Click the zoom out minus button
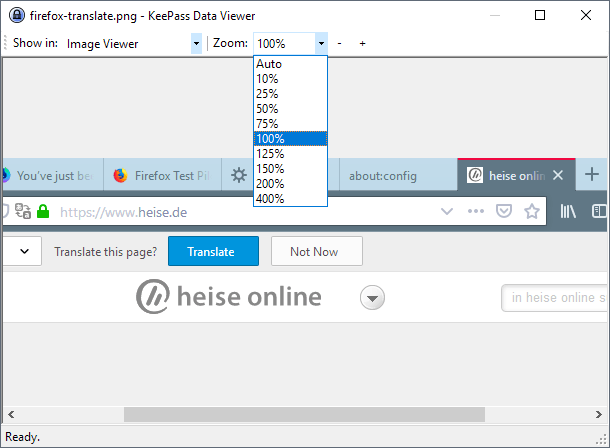610x448 pixels. coord(339,44)
